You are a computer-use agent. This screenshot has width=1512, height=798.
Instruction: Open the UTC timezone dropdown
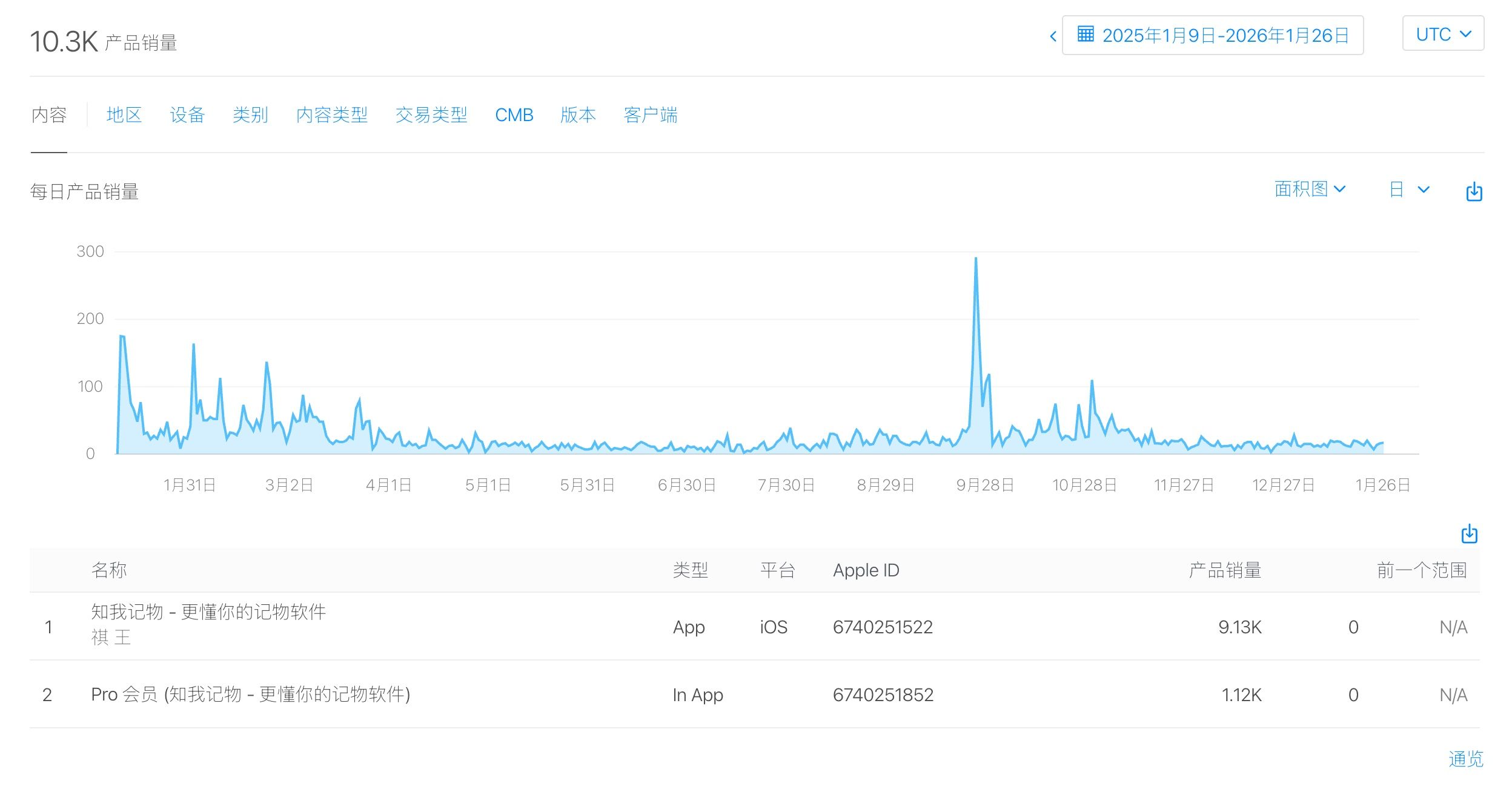pyautogui.click(x=1442, y=35)
